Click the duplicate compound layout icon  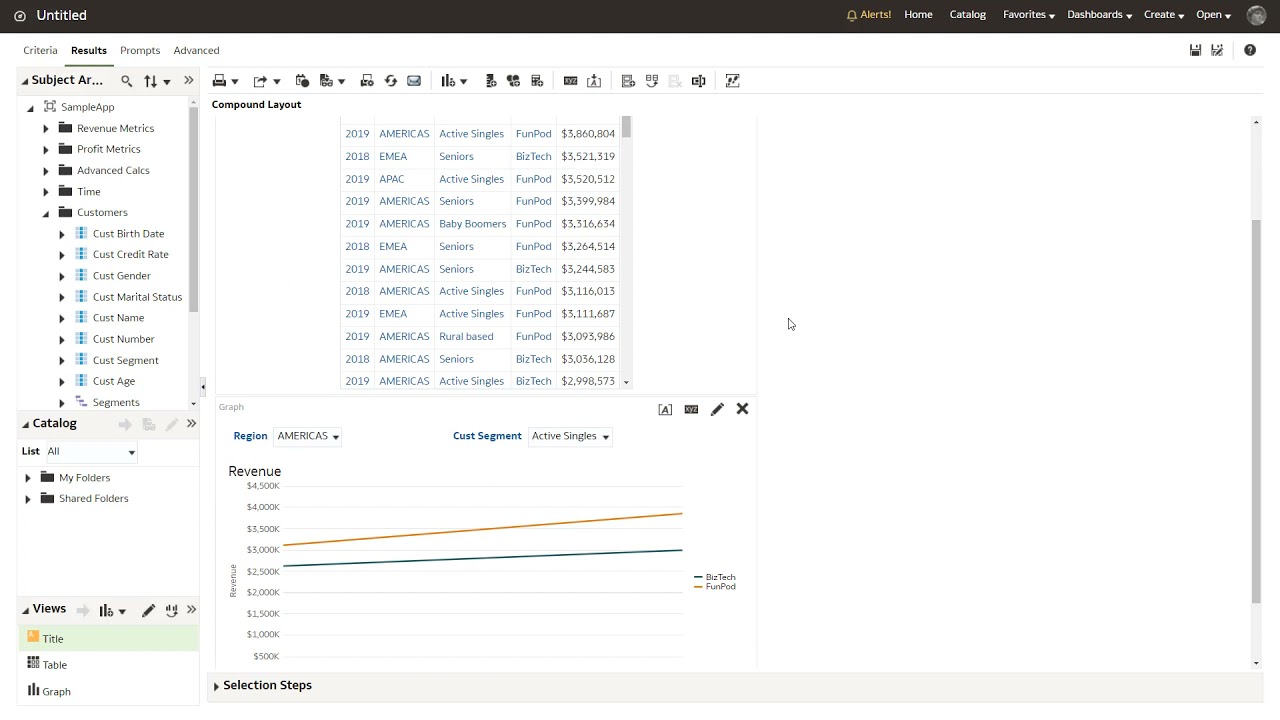point(652,81)
